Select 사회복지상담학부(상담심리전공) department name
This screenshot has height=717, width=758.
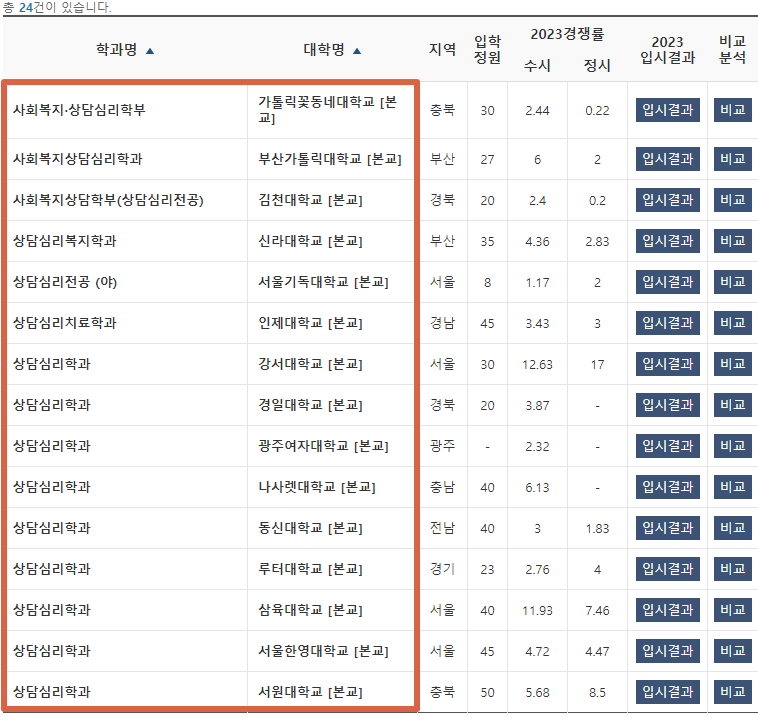click(108, 200)
